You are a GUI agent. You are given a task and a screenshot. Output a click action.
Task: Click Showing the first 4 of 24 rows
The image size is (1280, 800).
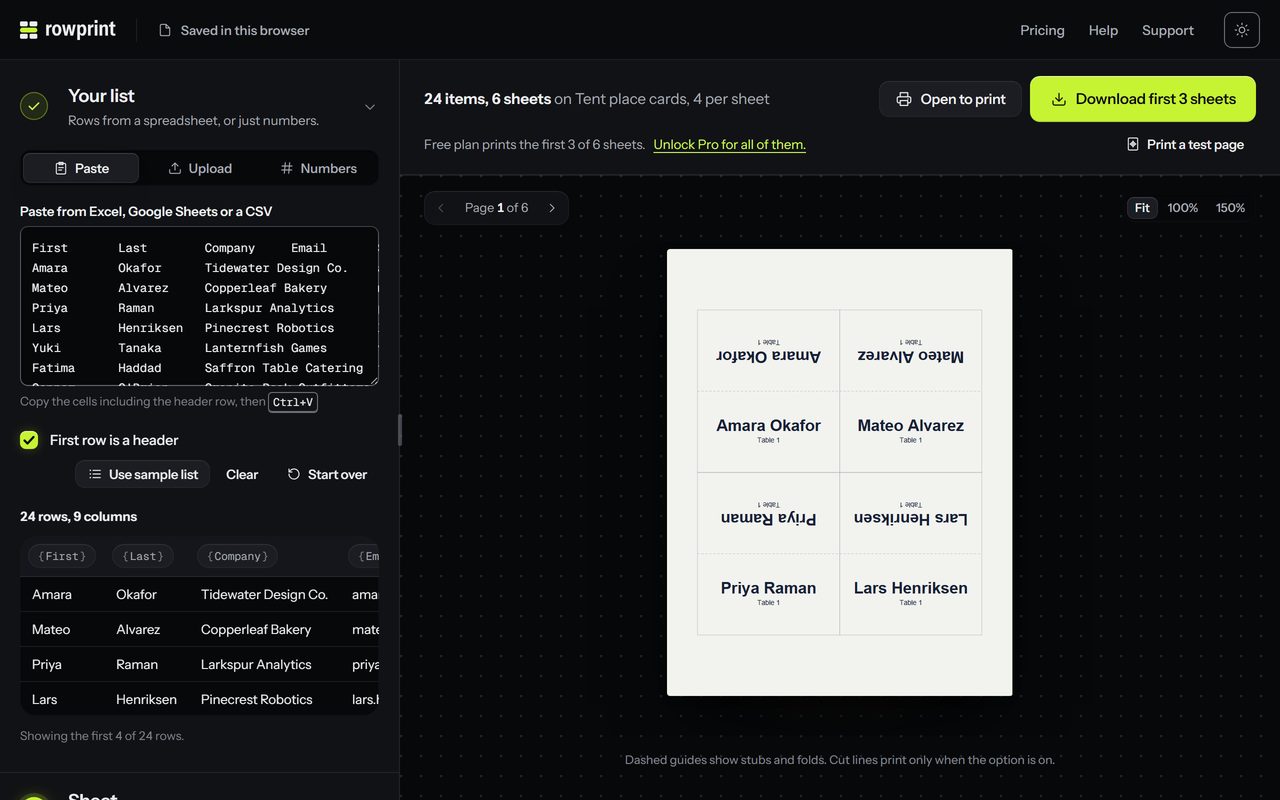(102, 736)
